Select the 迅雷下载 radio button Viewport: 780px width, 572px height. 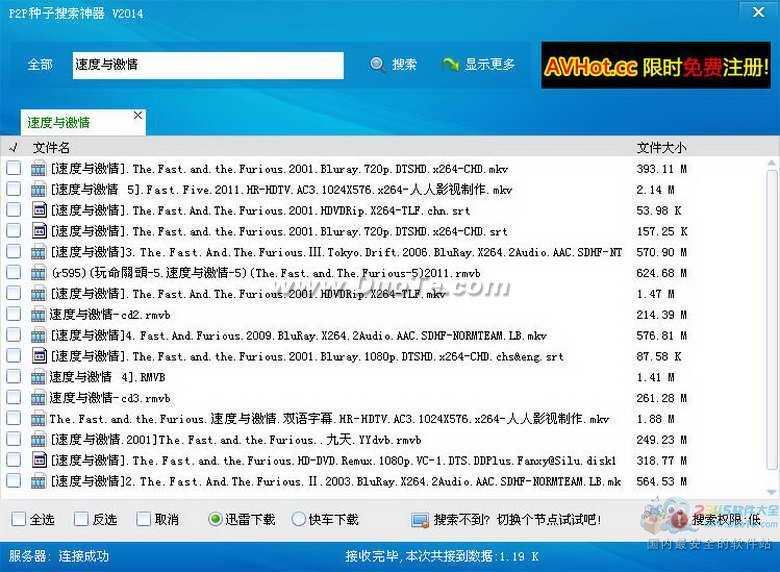tap(215, 519)
